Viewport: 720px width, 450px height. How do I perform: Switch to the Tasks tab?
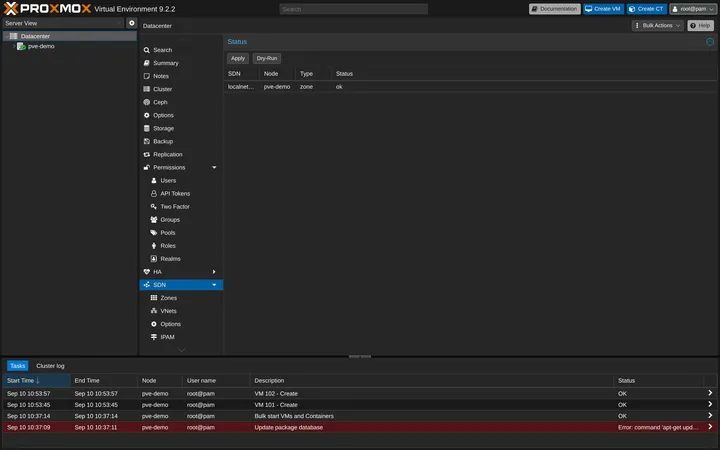[x=17, y=366]
